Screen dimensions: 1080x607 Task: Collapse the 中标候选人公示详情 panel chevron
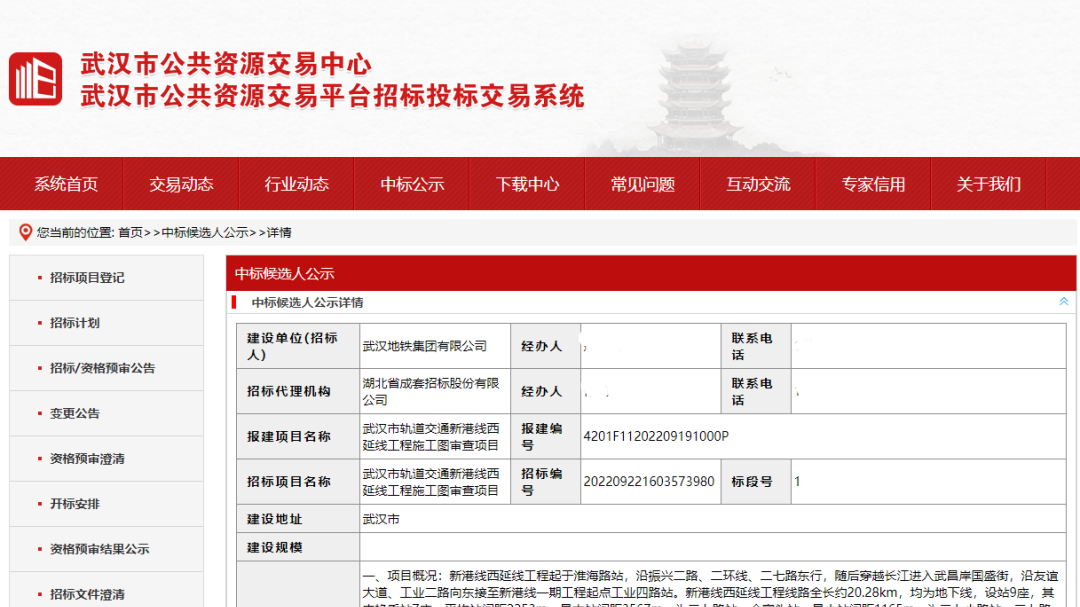(x=1063, y=302)
